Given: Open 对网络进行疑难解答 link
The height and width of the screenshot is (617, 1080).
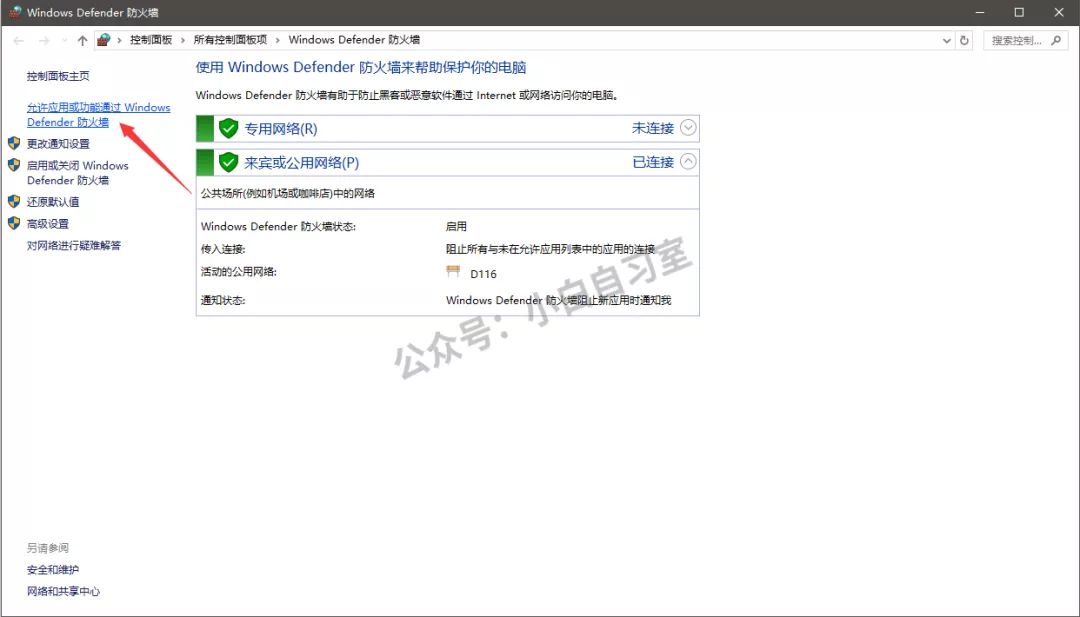Looking at the screenshot, I should (74, 245).
